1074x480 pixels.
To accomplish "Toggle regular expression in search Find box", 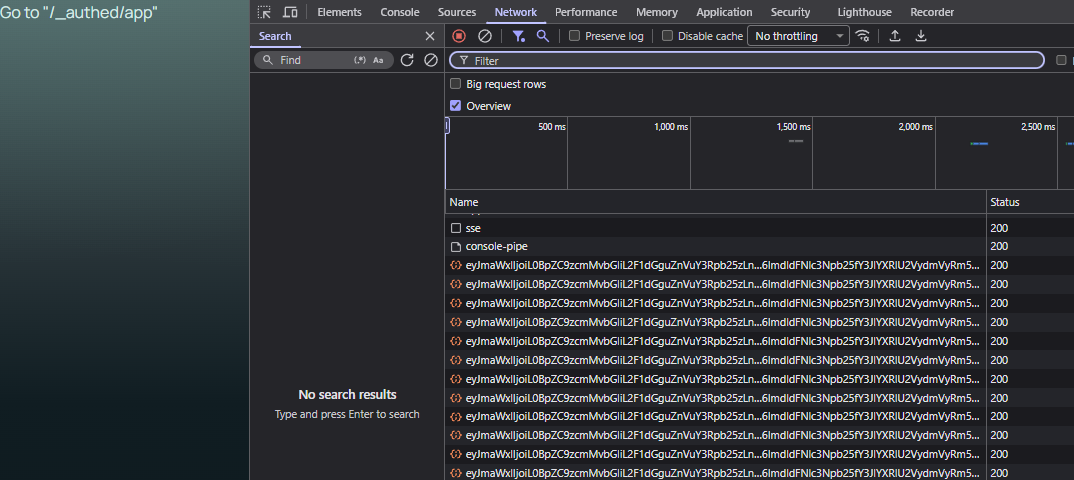I will (x=360, y=60).
